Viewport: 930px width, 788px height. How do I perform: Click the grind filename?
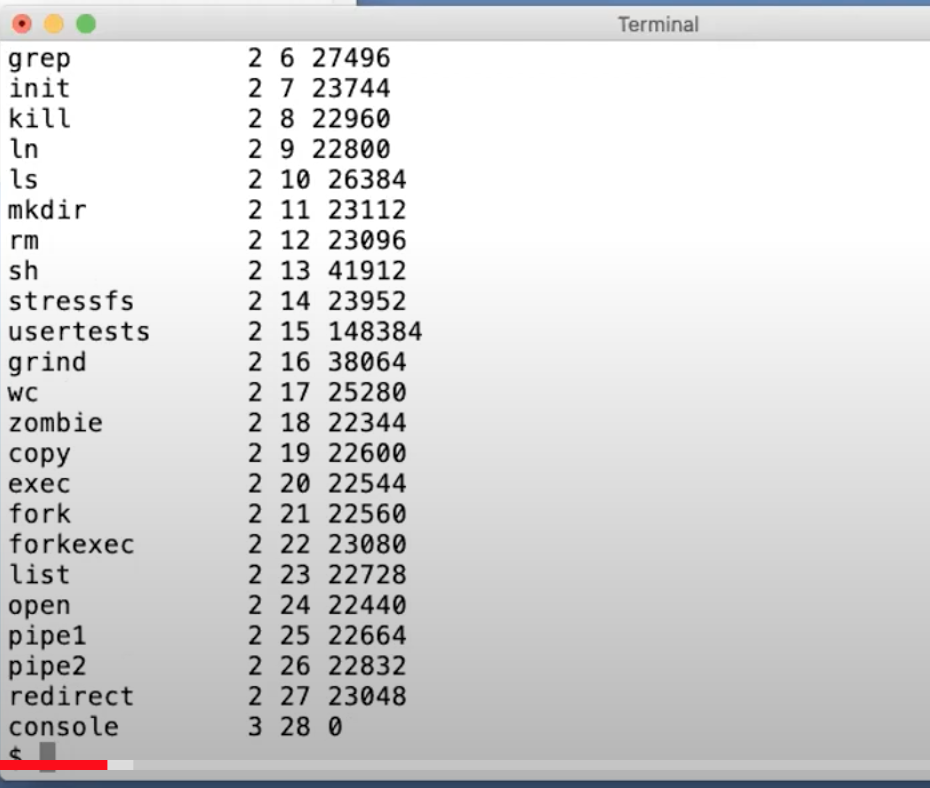(x=47, y=362)
